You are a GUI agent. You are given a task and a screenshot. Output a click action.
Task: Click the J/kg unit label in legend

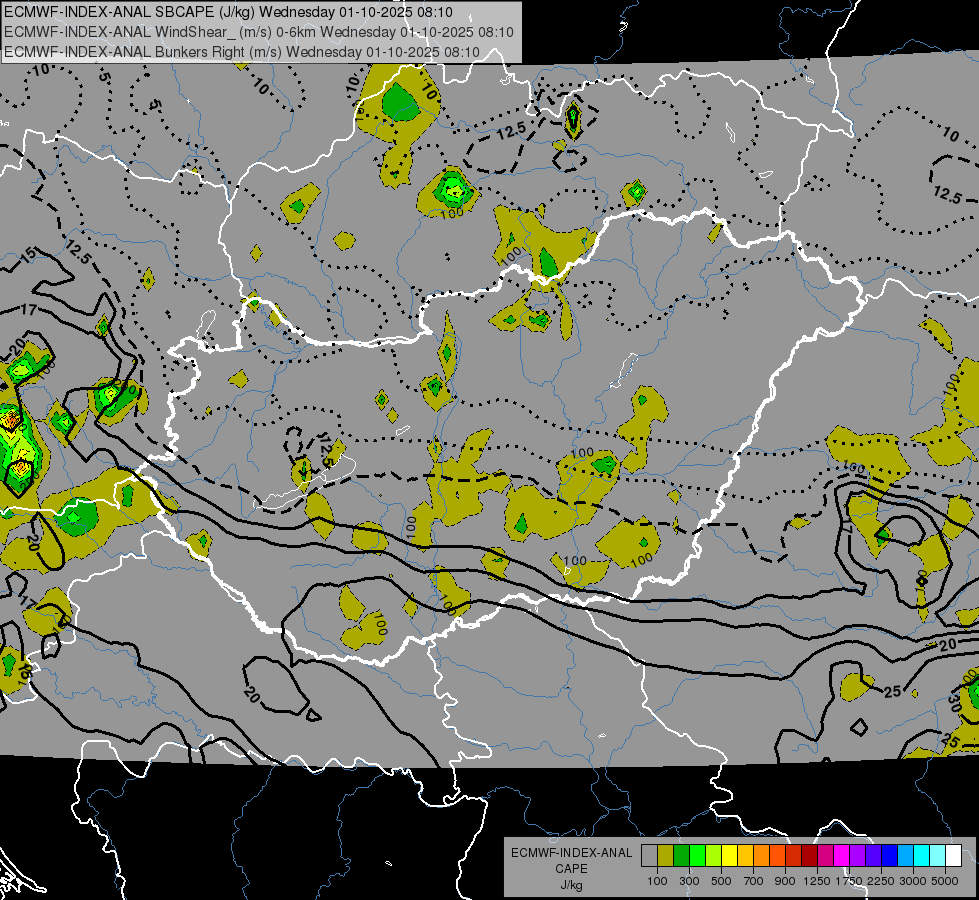571,885
